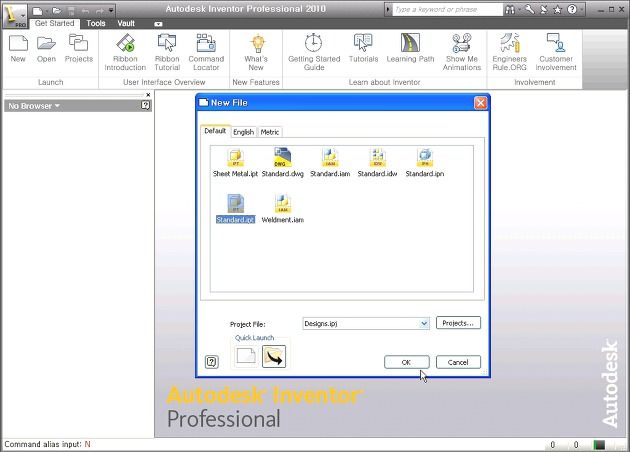Viewport: 630px width, 452px height.
Task: Switch to the Vault ribbon tab
Action: pos(126,24)
